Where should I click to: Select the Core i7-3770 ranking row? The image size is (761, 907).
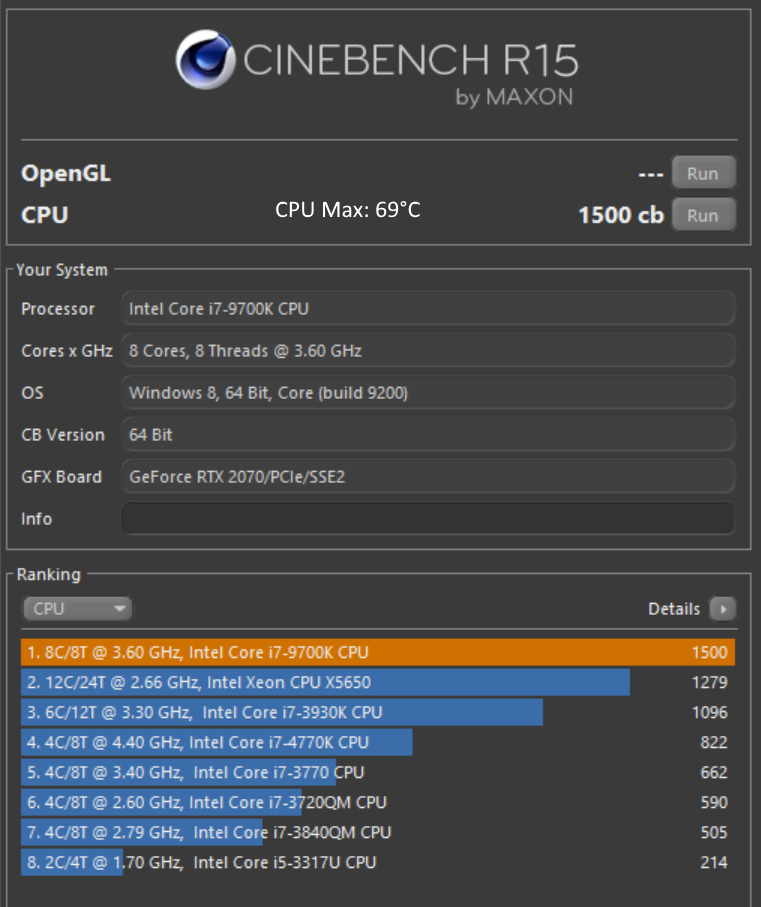pyautogui.click(x=377, y=772)
